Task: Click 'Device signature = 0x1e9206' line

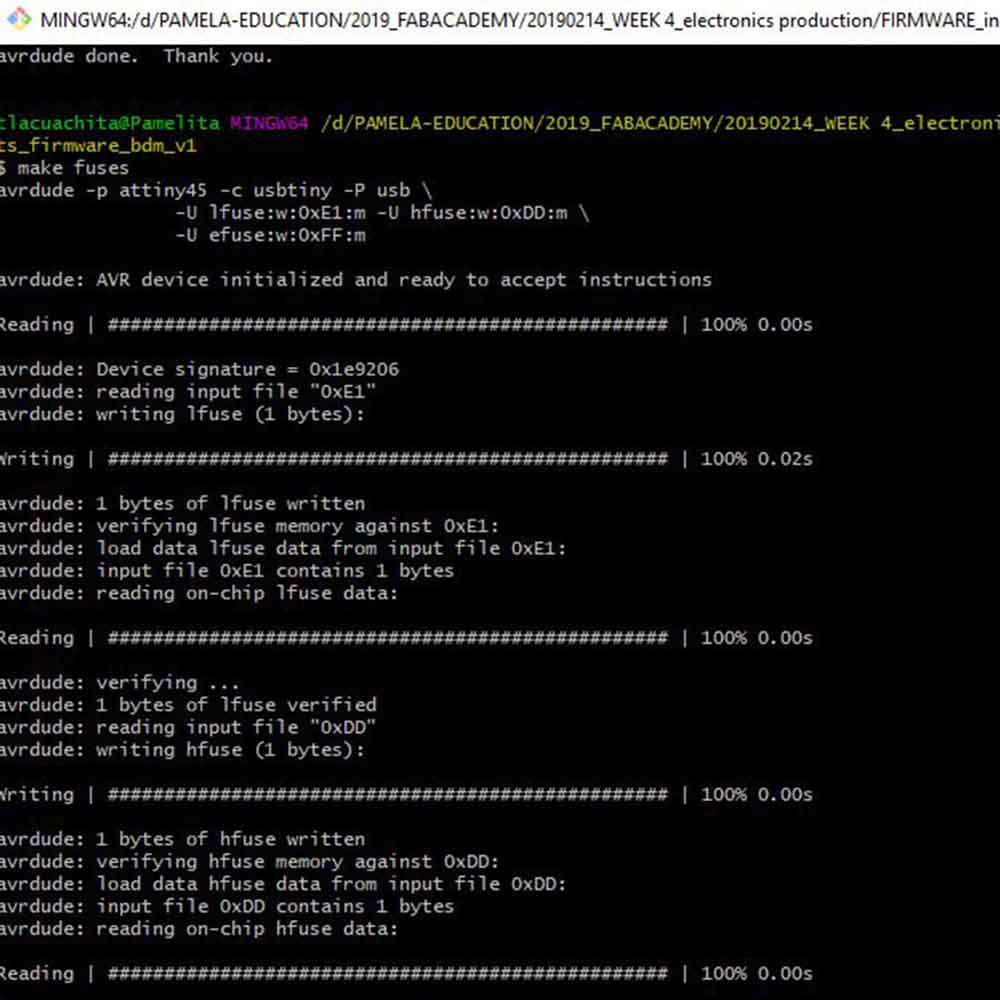Action: point(199,369)
